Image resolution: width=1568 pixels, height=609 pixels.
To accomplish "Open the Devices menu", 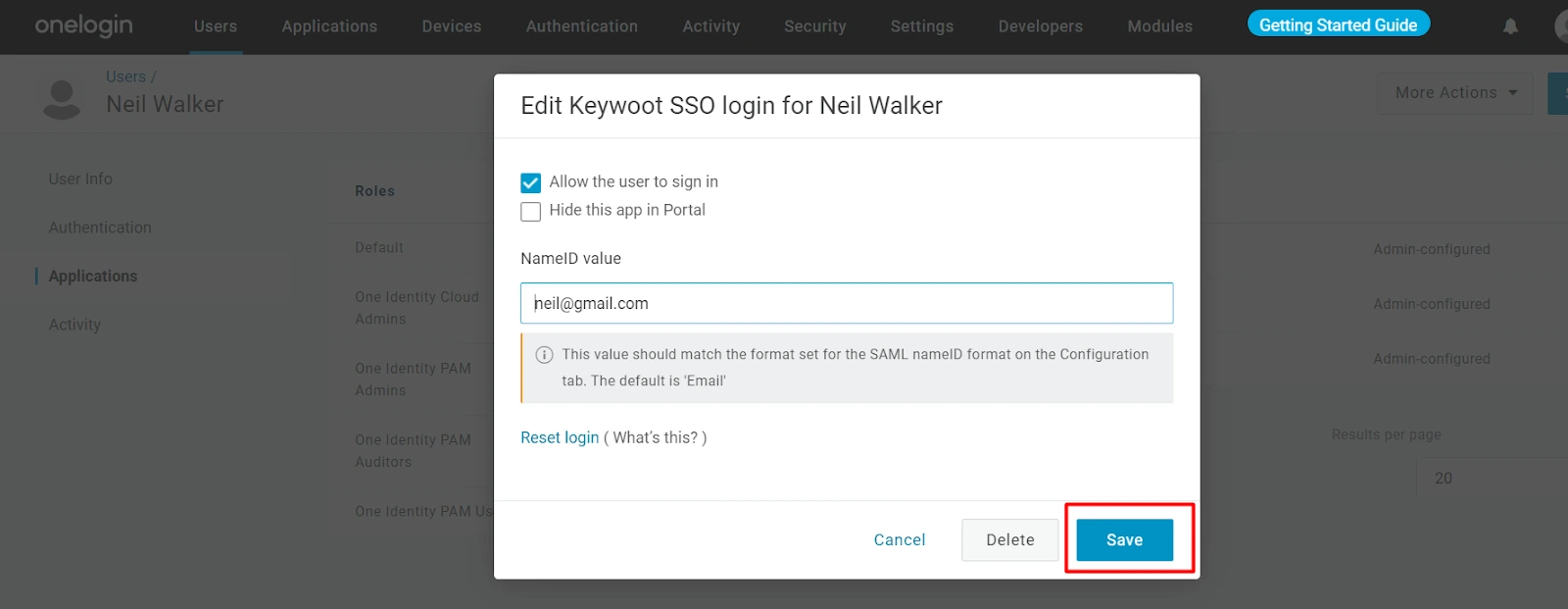I will pyautogui.click(x=452, y=26).
